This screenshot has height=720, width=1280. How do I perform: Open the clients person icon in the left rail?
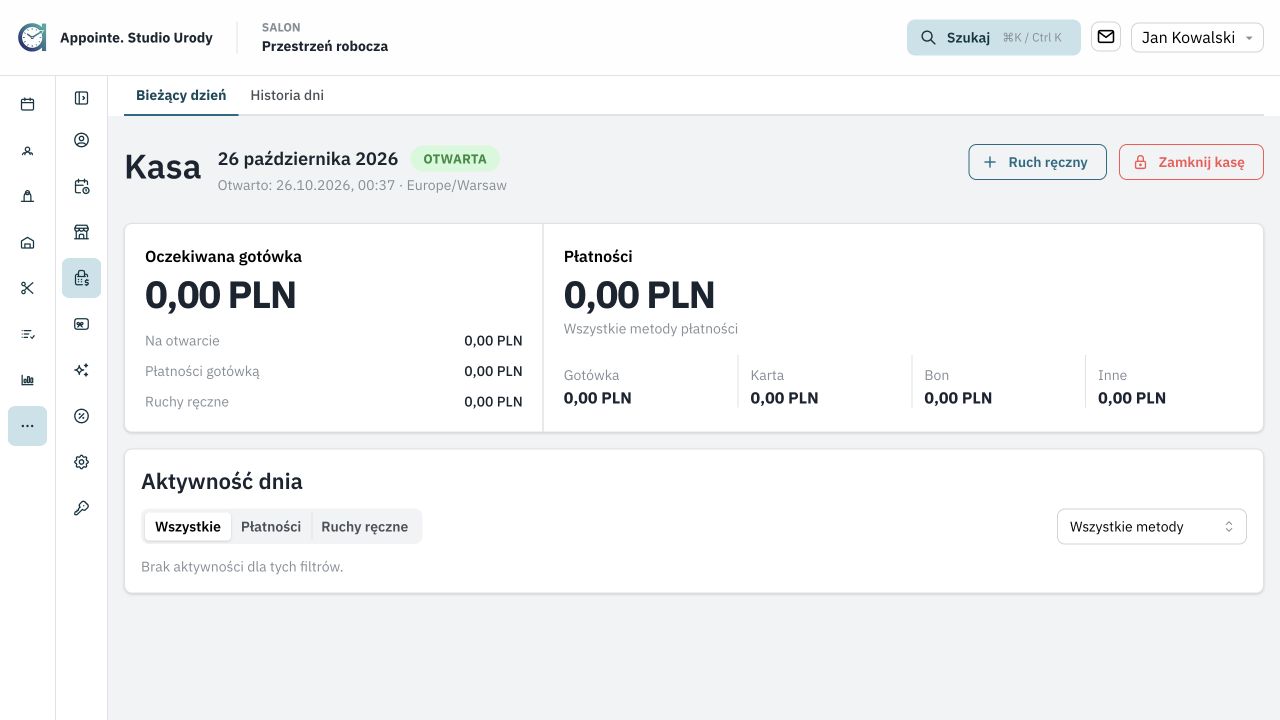[27, 151]
